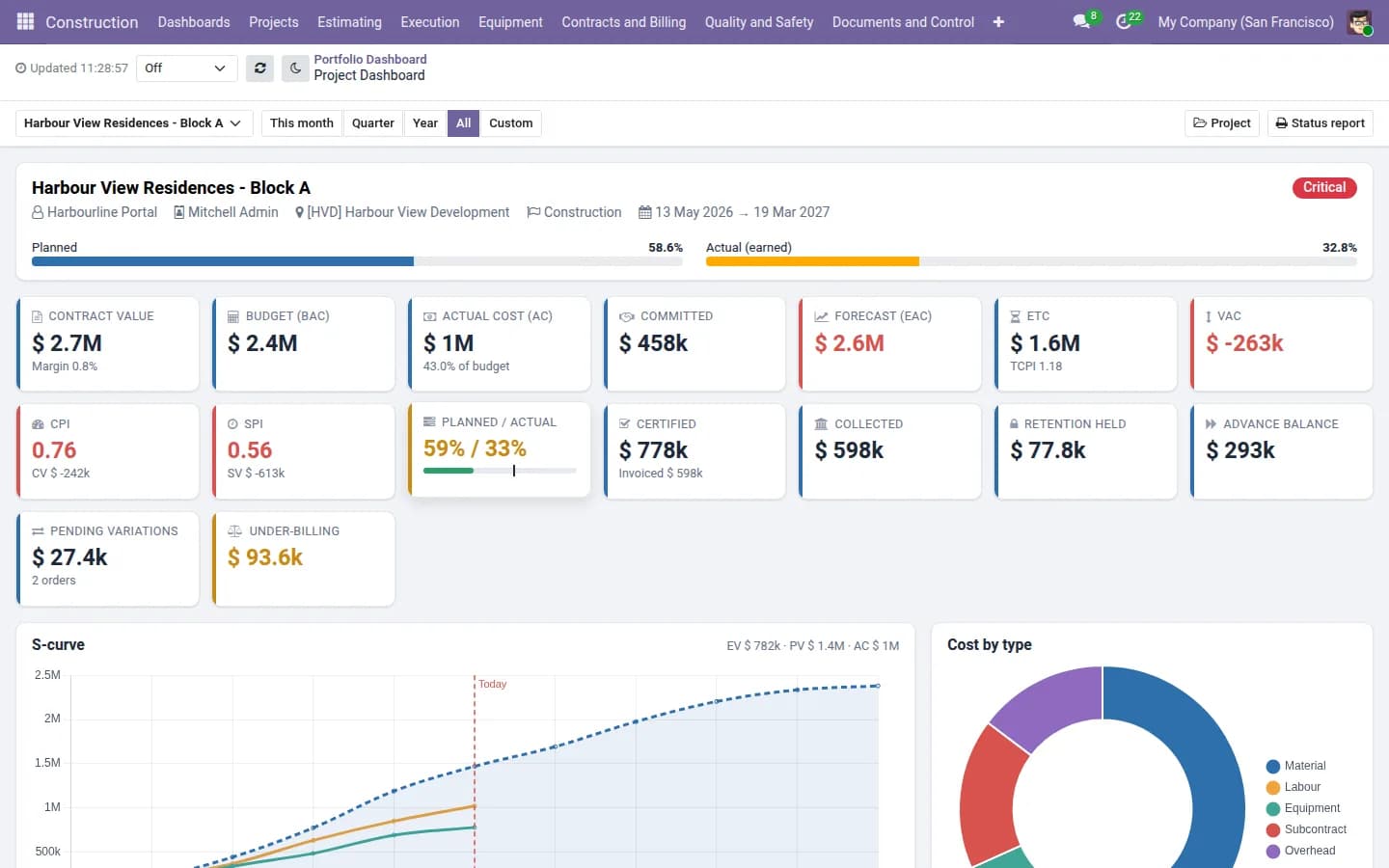Viewport: 1389px width, 868px height.
Task: Open the Dashboards menu
Action: (x=194, y=21)
